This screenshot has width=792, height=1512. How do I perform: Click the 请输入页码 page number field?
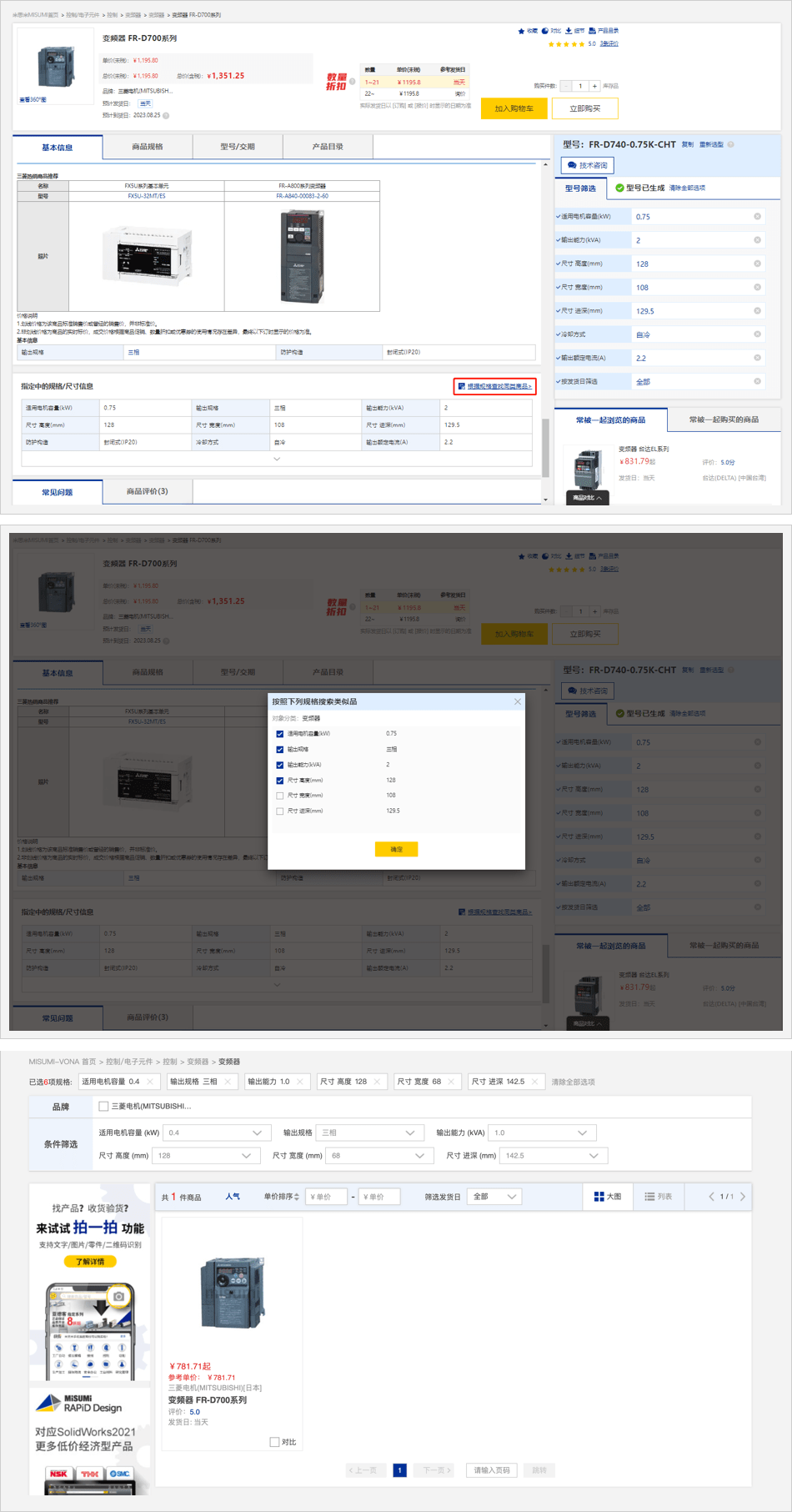pyautogui.click(x=491, y=1469)
